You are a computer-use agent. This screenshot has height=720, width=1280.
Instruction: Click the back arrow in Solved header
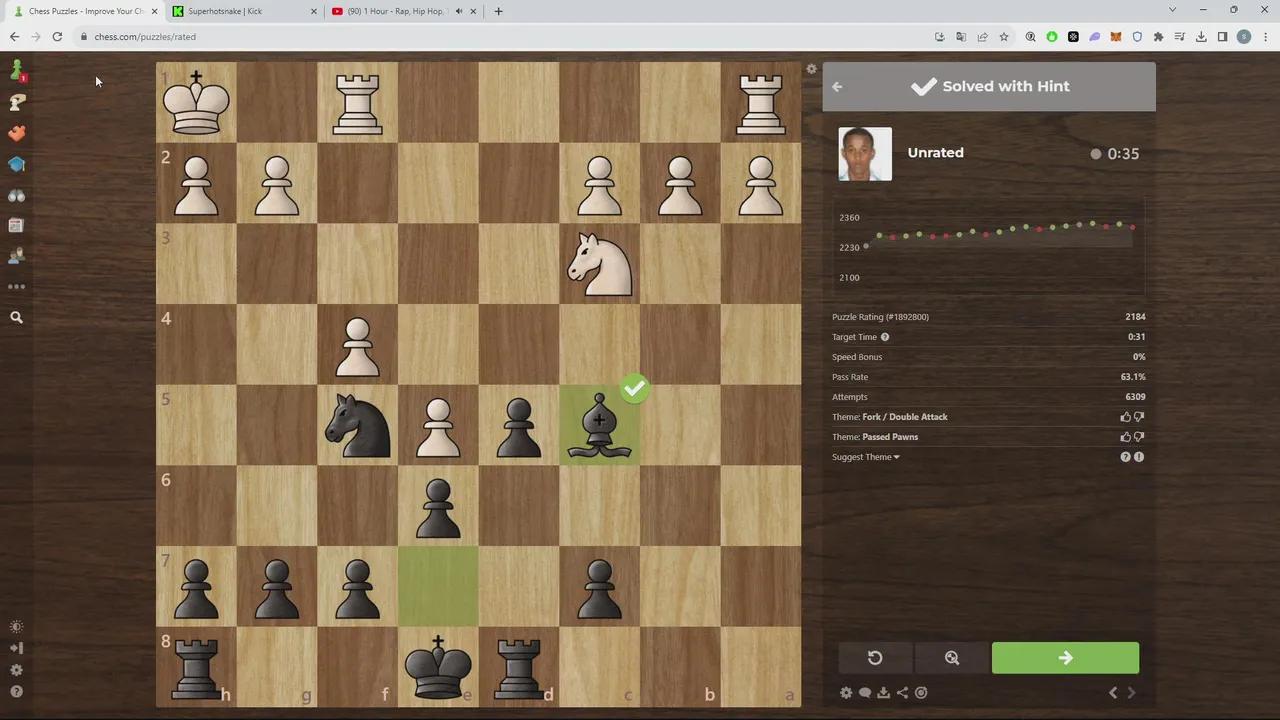tap(837, 87)
